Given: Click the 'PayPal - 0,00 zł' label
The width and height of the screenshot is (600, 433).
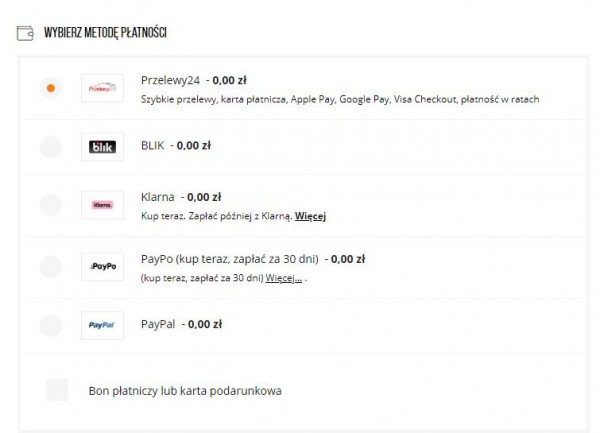Looking at the screenshot, I should (181, 324).
